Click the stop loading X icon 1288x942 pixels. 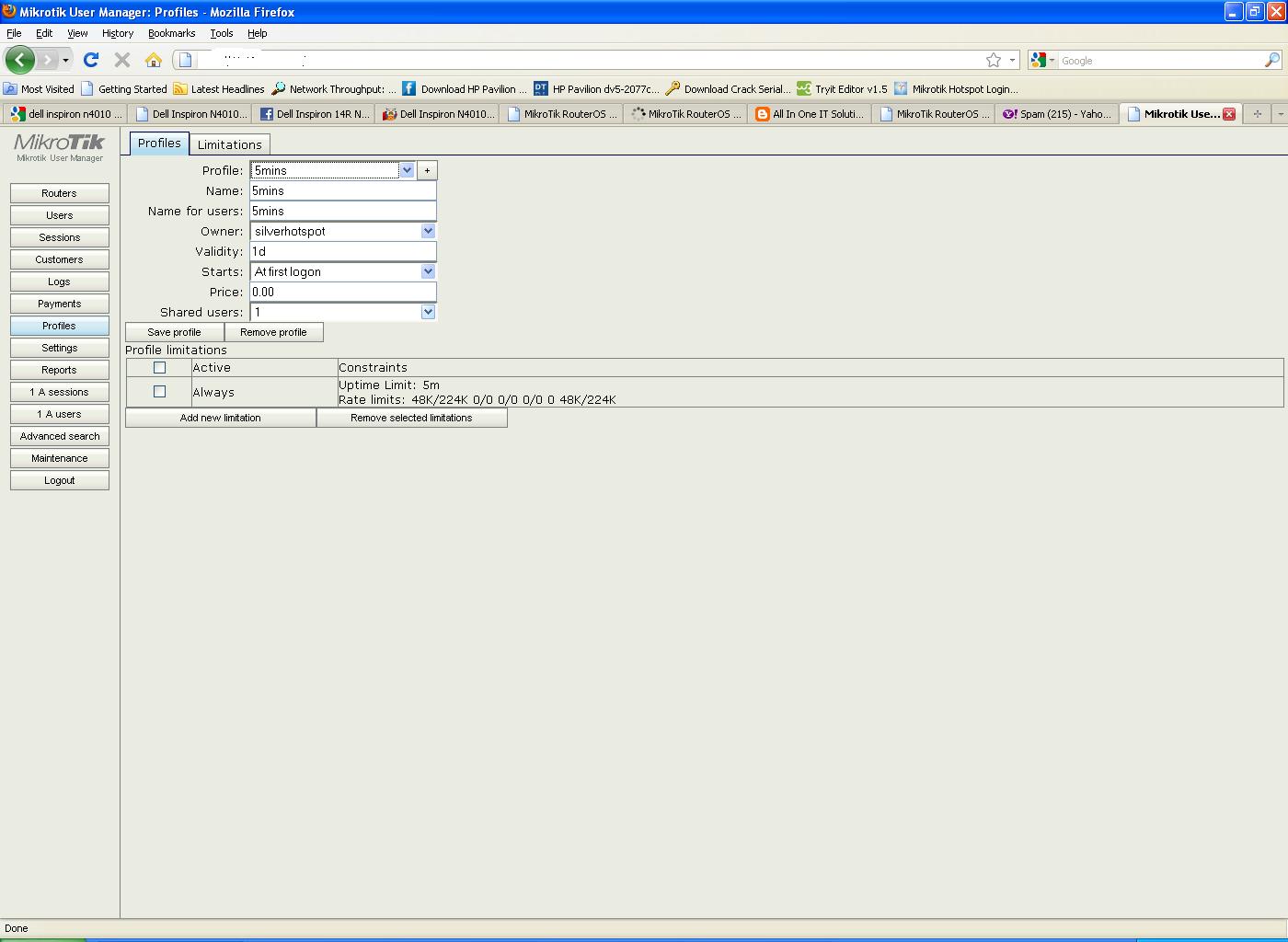click(121, 60)
